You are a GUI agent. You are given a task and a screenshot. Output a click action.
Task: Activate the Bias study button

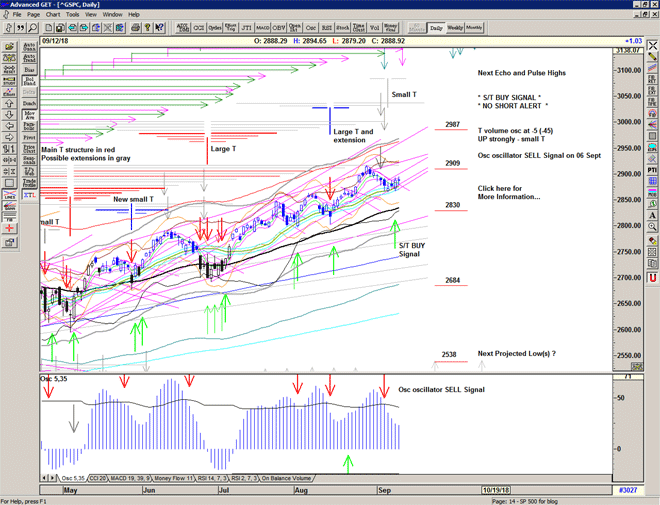(x=29, y=71)
